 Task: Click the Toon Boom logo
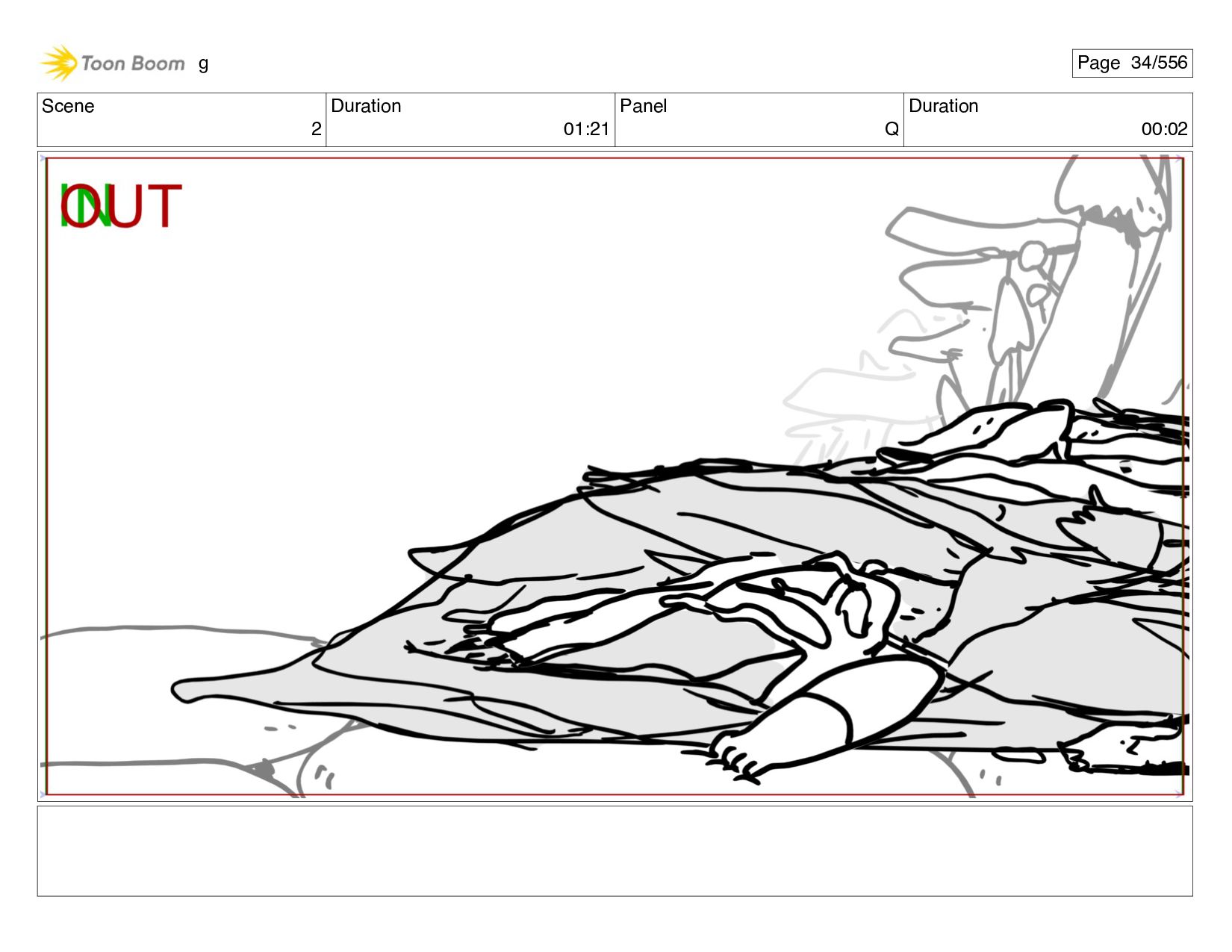[x=112, y=63]
